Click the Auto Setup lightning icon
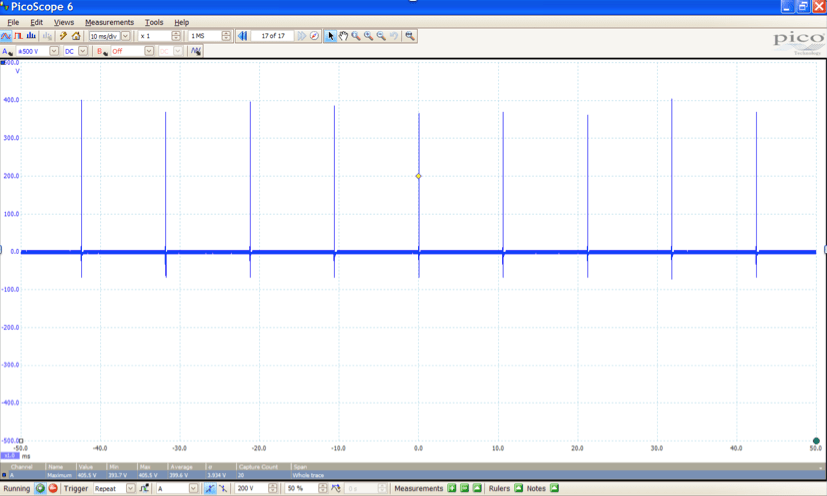 click(63, 36)
